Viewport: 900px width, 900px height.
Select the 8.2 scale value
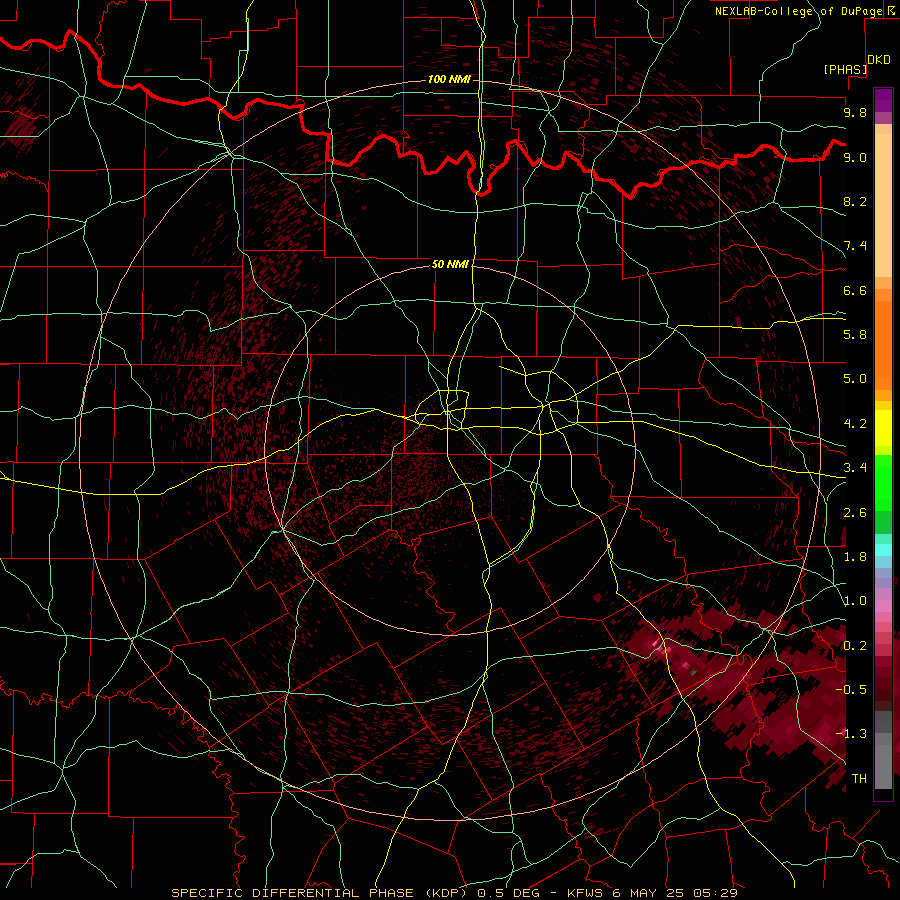[855, 201]
